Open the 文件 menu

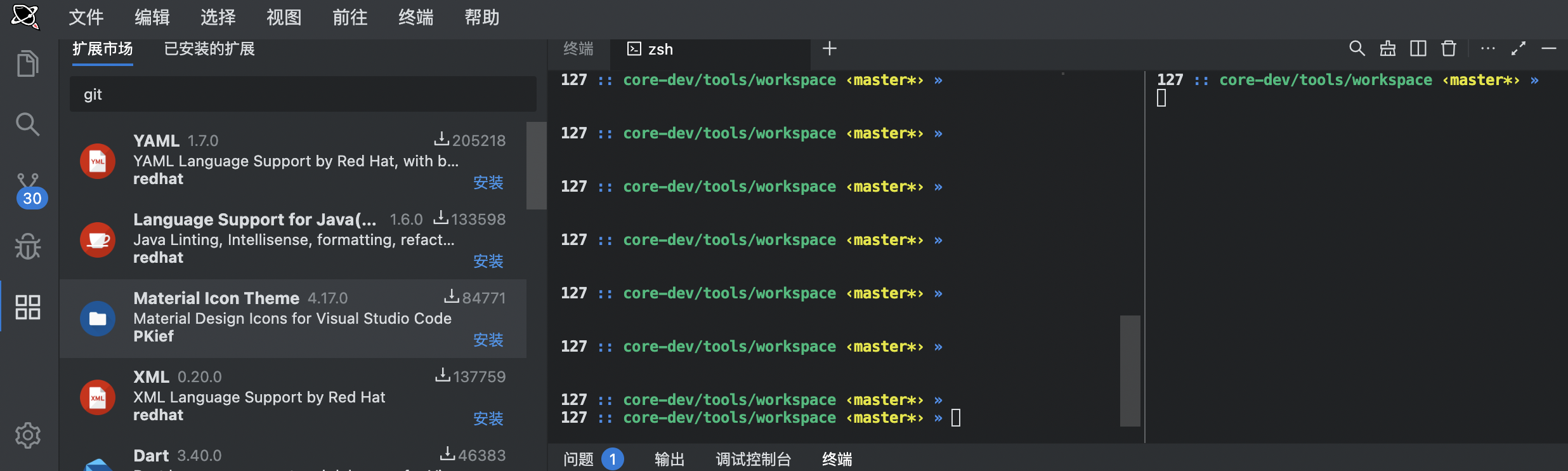(86, 17)
